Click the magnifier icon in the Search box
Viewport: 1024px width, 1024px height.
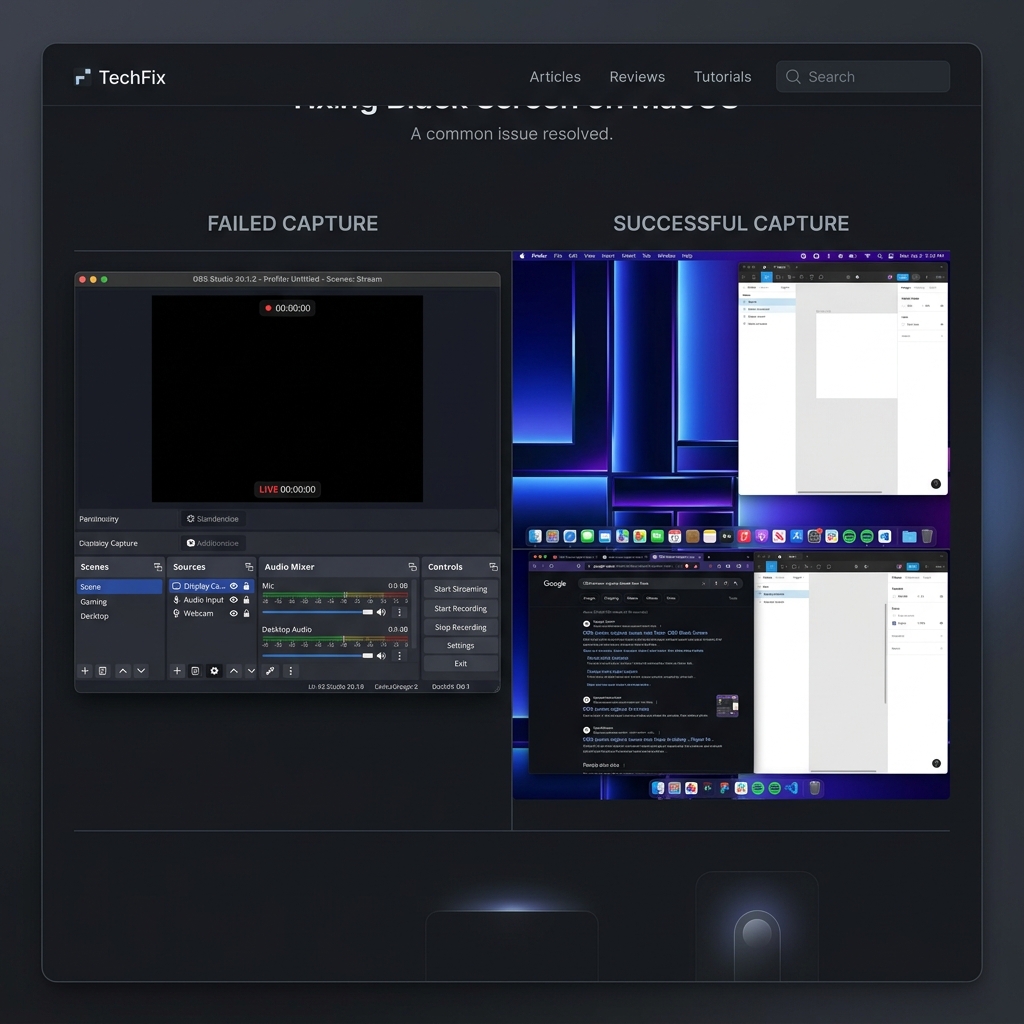793,76
